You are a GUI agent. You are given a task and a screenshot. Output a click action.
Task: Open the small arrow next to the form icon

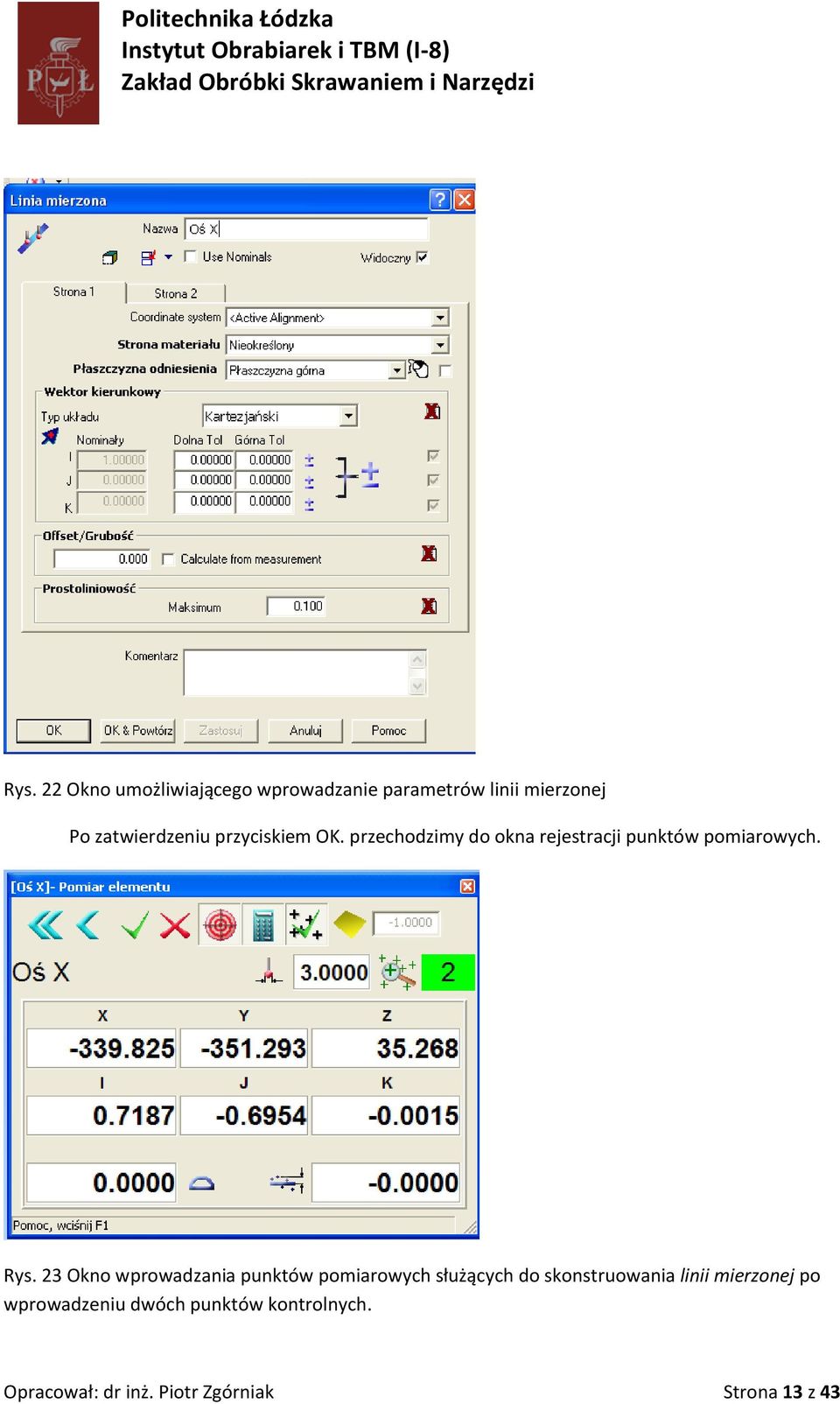point(169,257)
